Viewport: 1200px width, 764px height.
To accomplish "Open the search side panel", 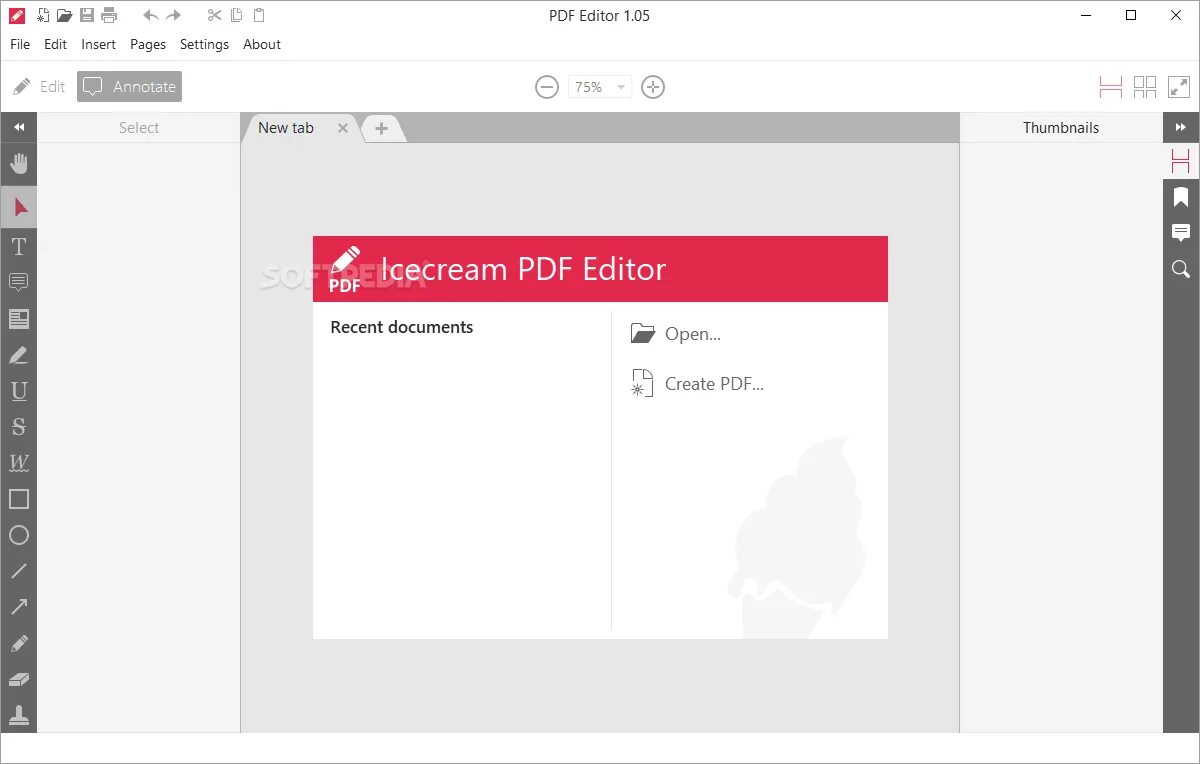I will (1181, 269).
